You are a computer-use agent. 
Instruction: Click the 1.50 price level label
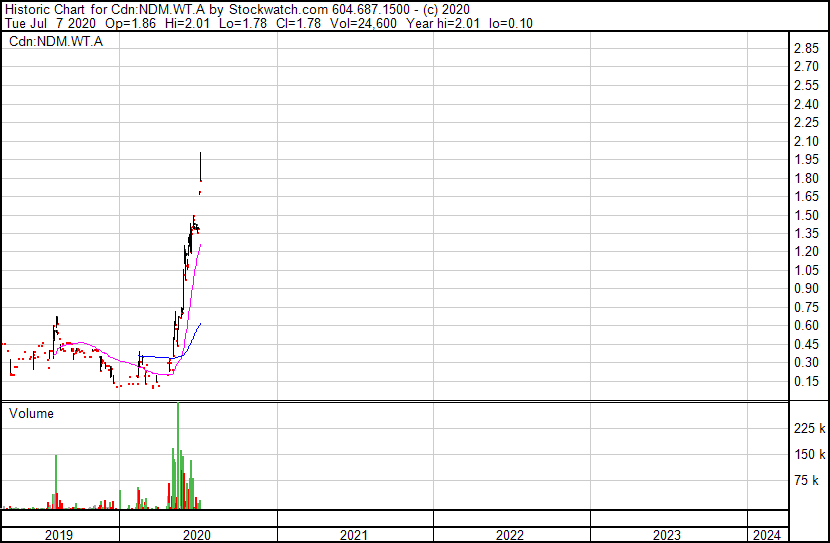coord(806,215)
